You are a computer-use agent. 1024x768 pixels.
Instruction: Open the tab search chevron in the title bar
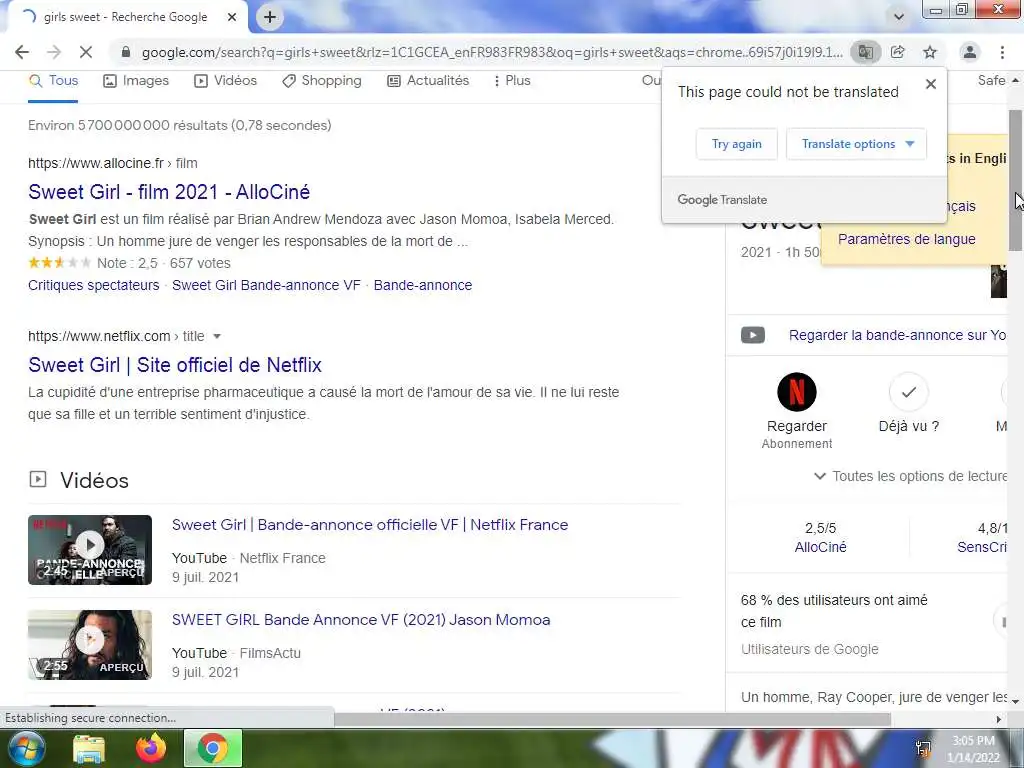click(899, 17)
